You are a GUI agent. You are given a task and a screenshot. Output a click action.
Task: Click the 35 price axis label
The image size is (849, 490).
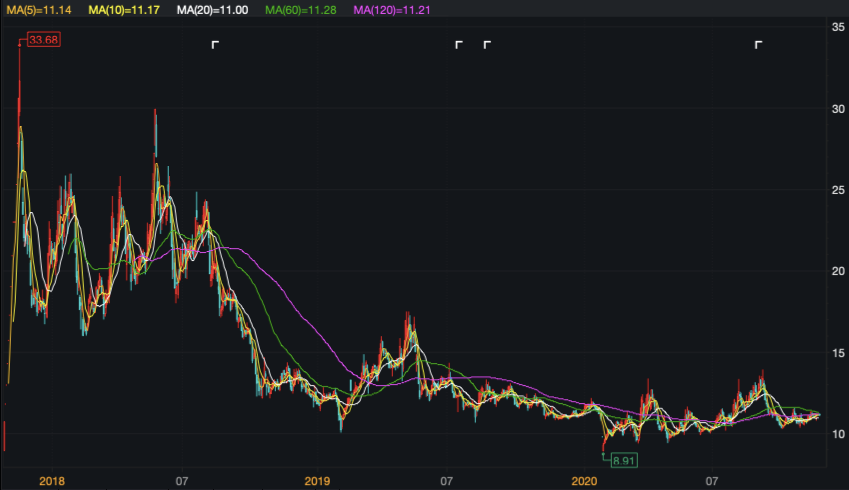click(x=838, y=27)
